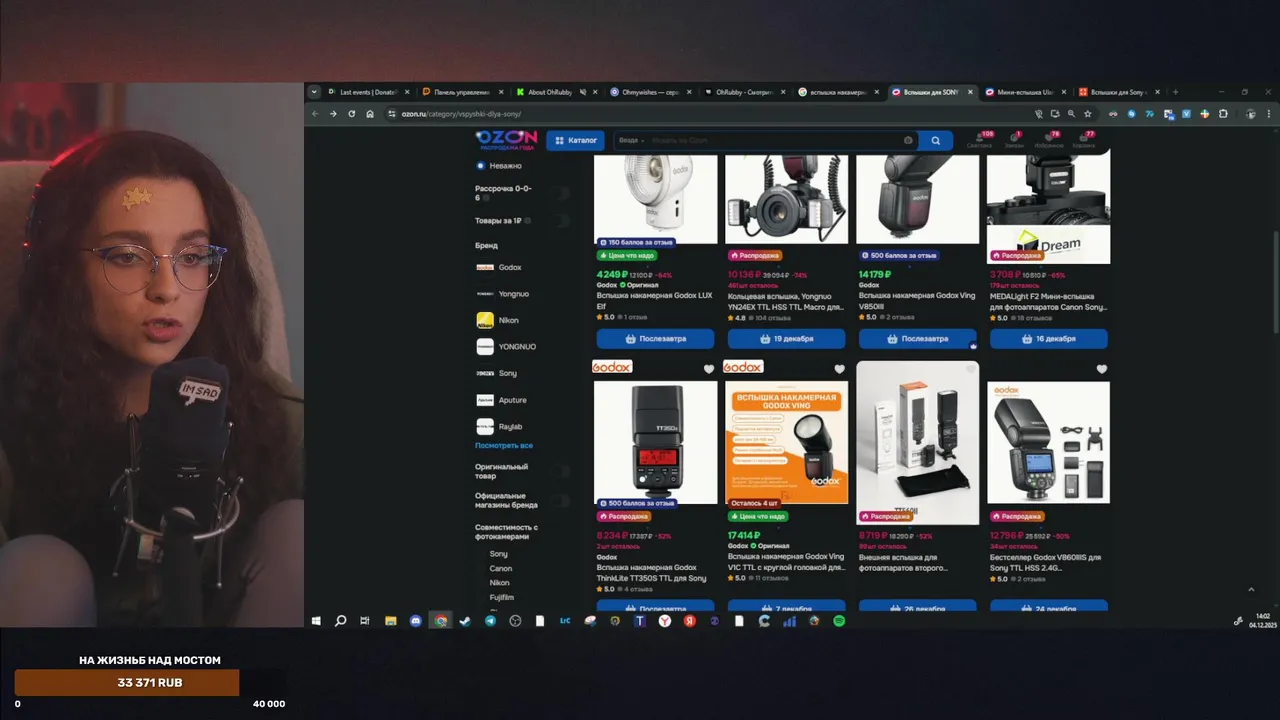1280x720 pixels.
Task: Click the Посмотреть все brands link
Action: 504,445
